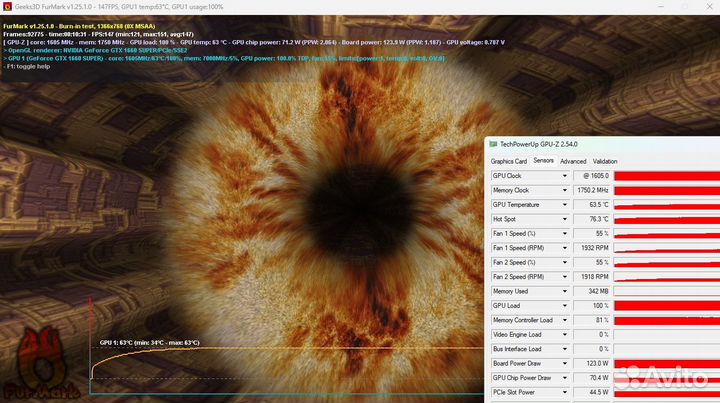Screen dimensions: 720x403
Task: Click the OpenGL renderer info line
Action: point(95,50)
